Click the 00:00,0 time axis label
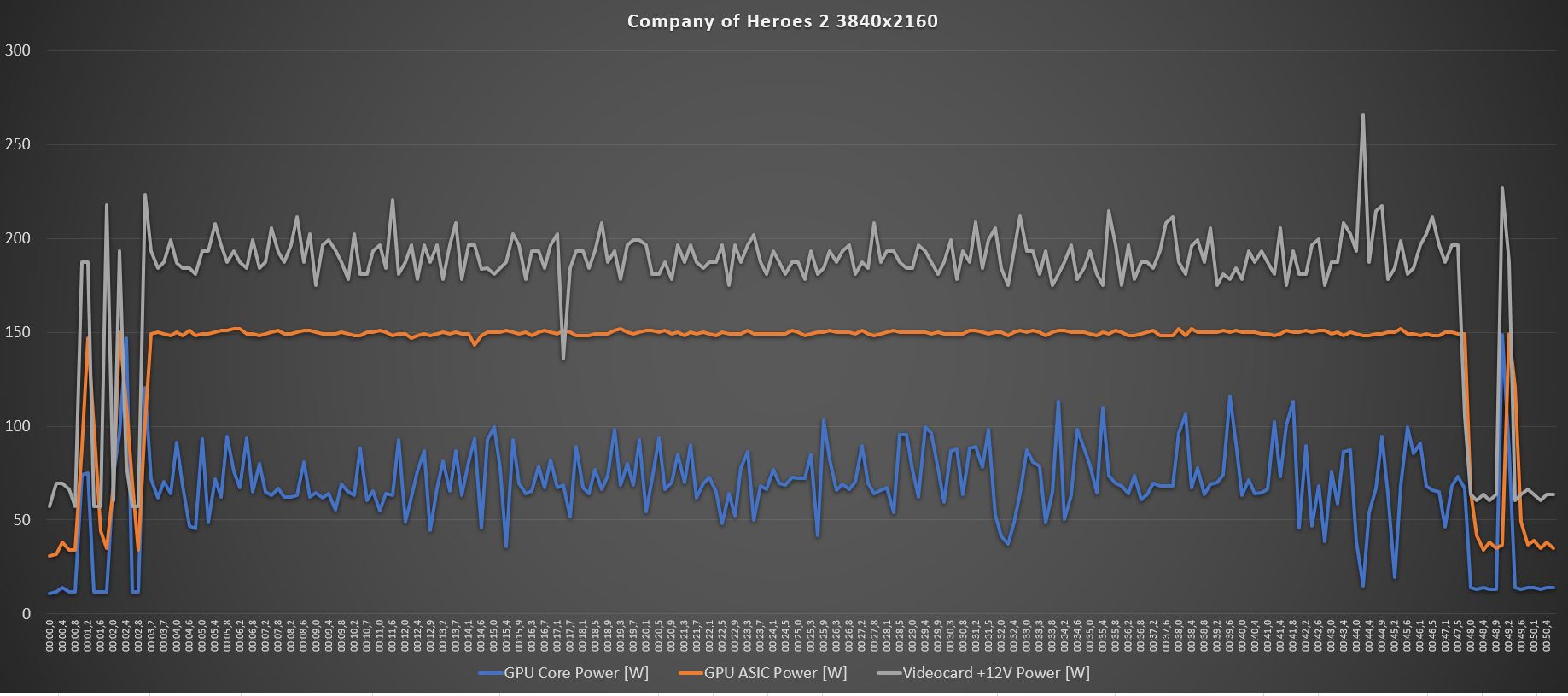The width and height of the screenshot is (1568, 696). [50, 638]
